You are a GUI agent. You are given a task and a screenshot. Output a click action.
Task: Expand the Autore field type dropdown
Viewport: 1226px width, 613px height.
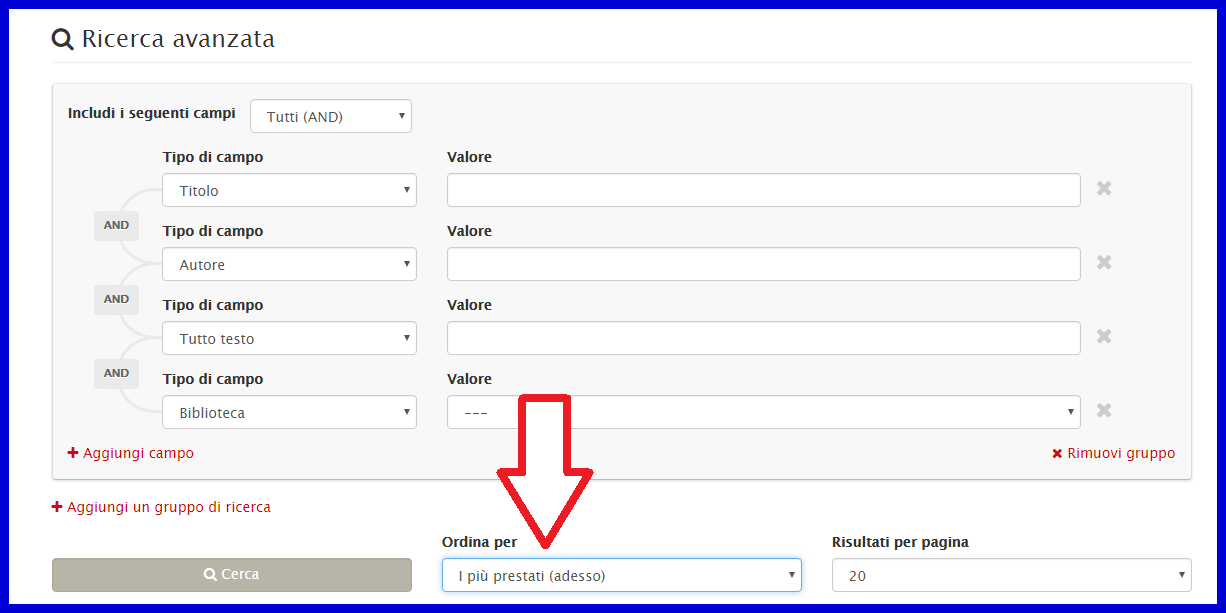point(289,264)
